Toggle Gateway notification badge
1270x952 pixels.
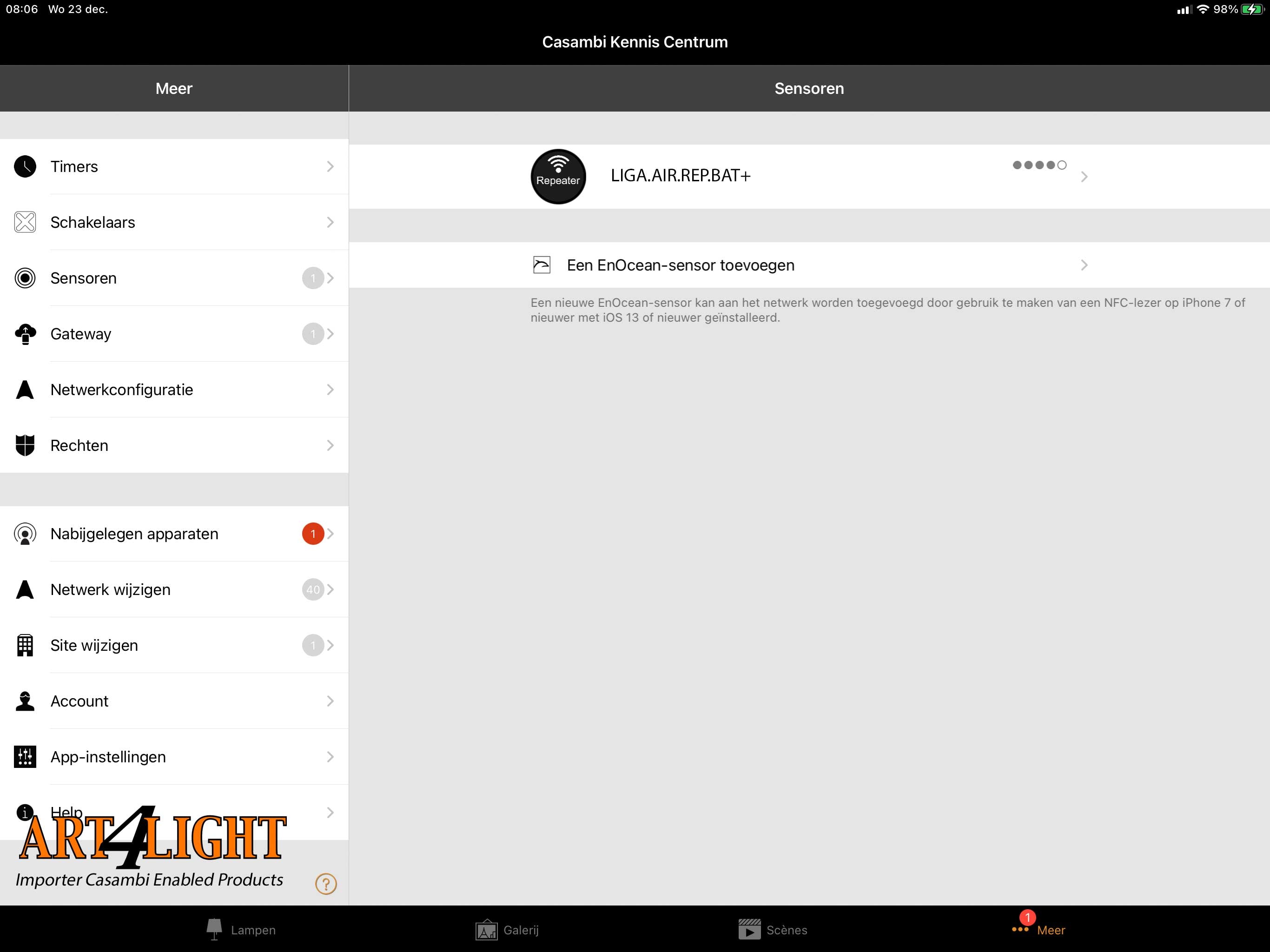(313, 333)
